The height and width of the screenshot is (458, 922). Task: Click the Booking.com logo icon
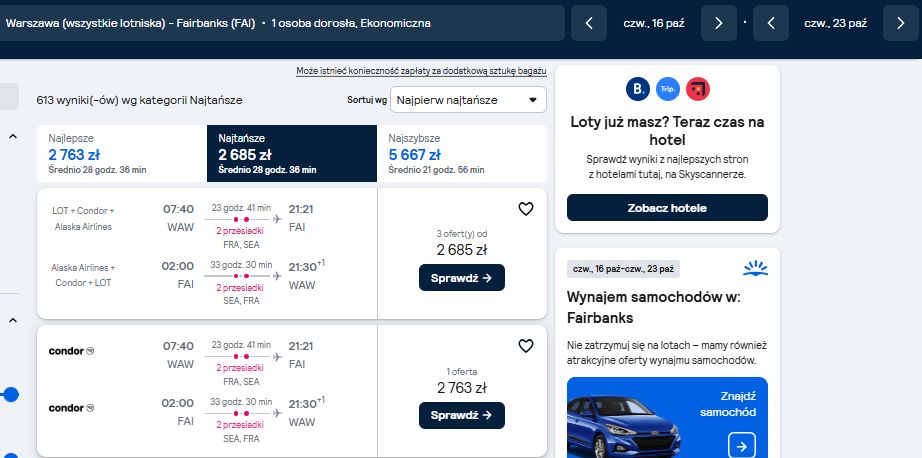click(x=638, y=89)
